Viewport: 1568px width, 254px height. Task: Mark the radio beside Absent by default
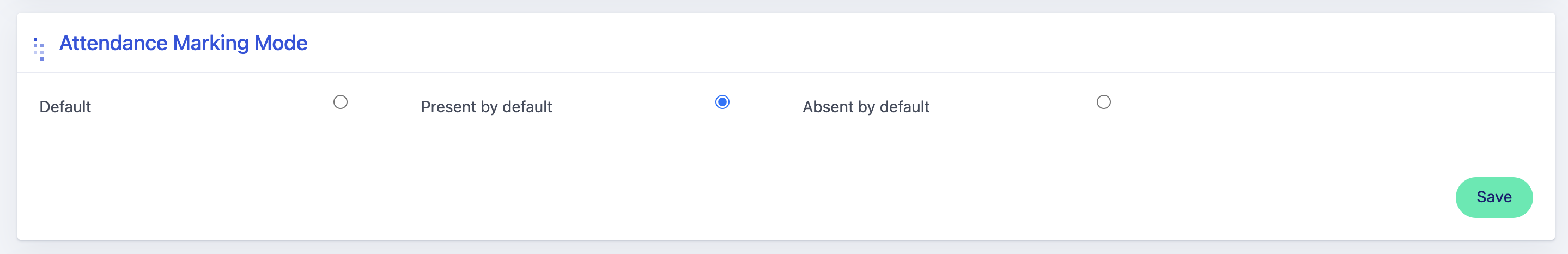[x=1103, y=102]
